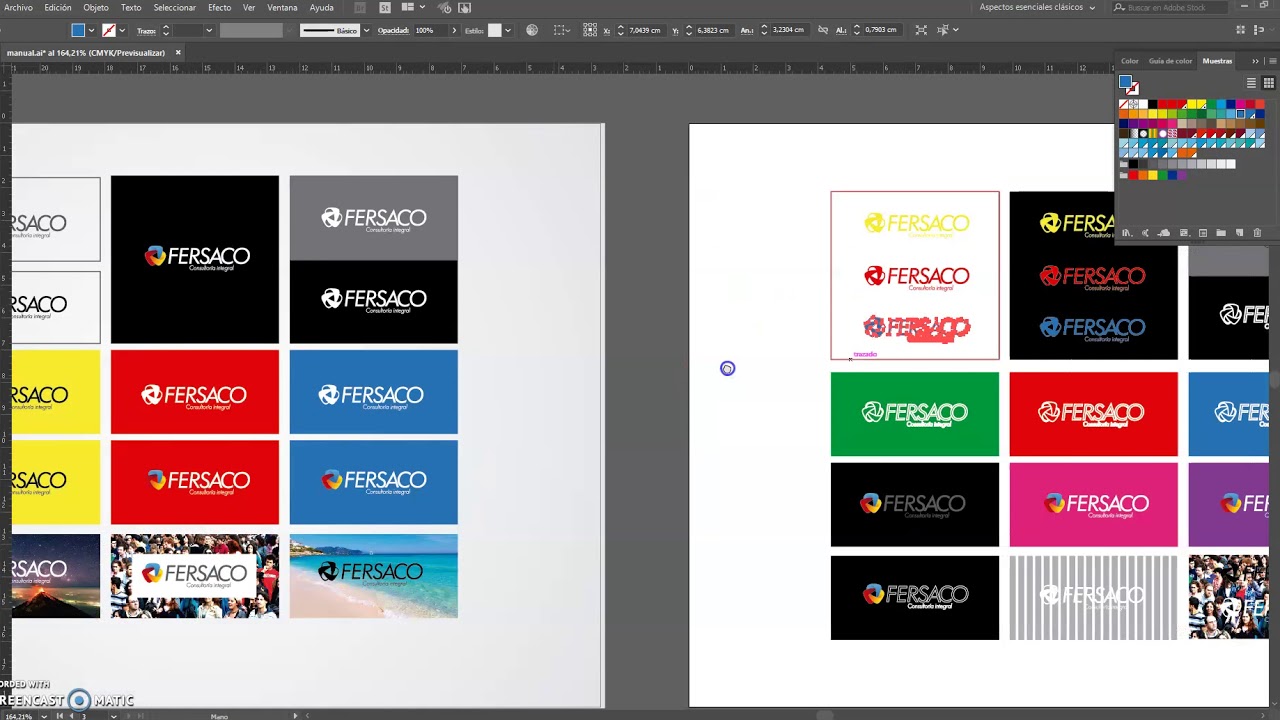This screenshot has height=720, width=1280.
Task: Open the Aspectos esenciales clásicos workspace dropdown
Action: (x=1037, y=7)
